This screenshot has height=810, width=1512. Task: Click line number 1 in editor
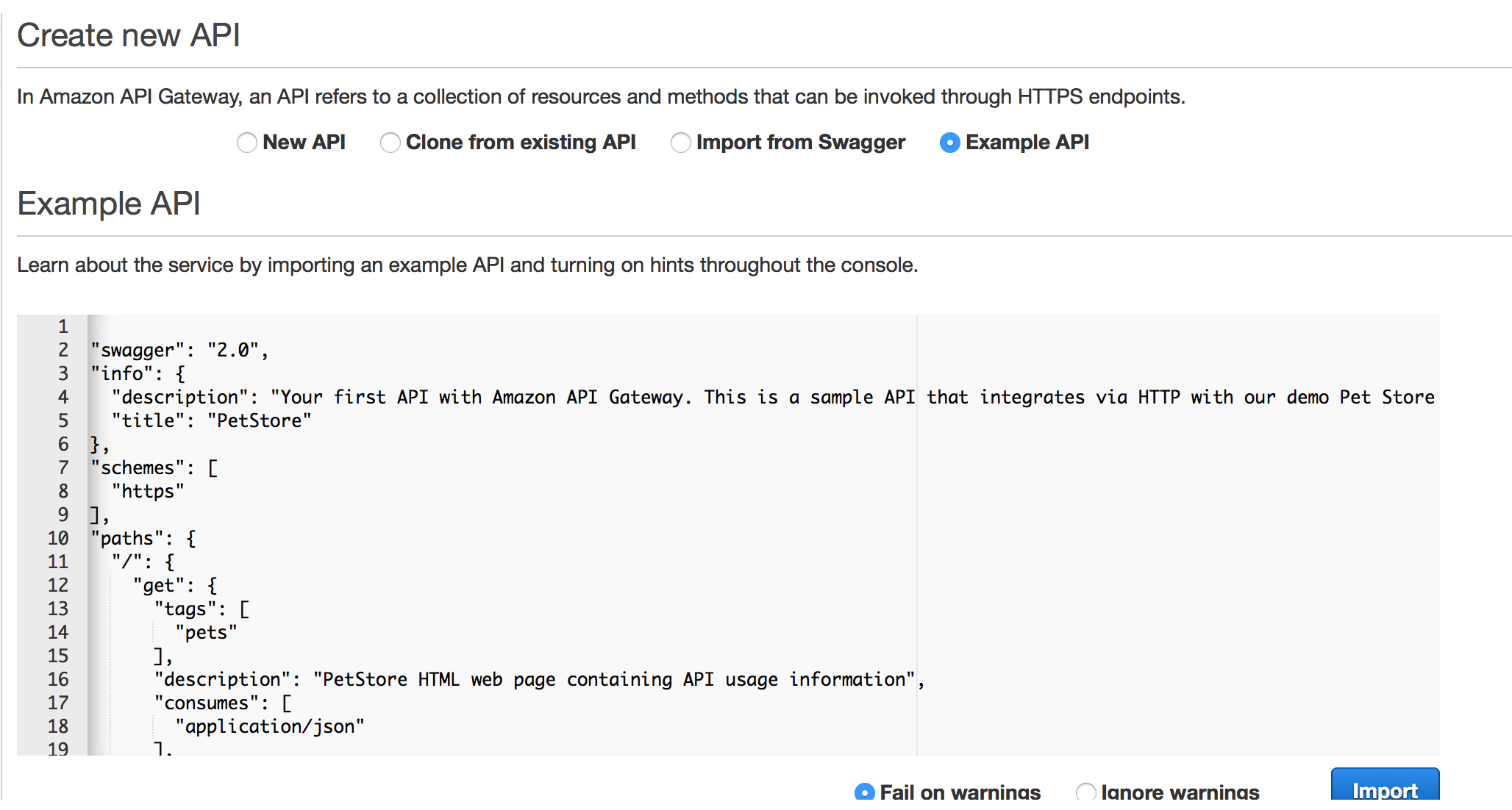[x=62, y=326]
